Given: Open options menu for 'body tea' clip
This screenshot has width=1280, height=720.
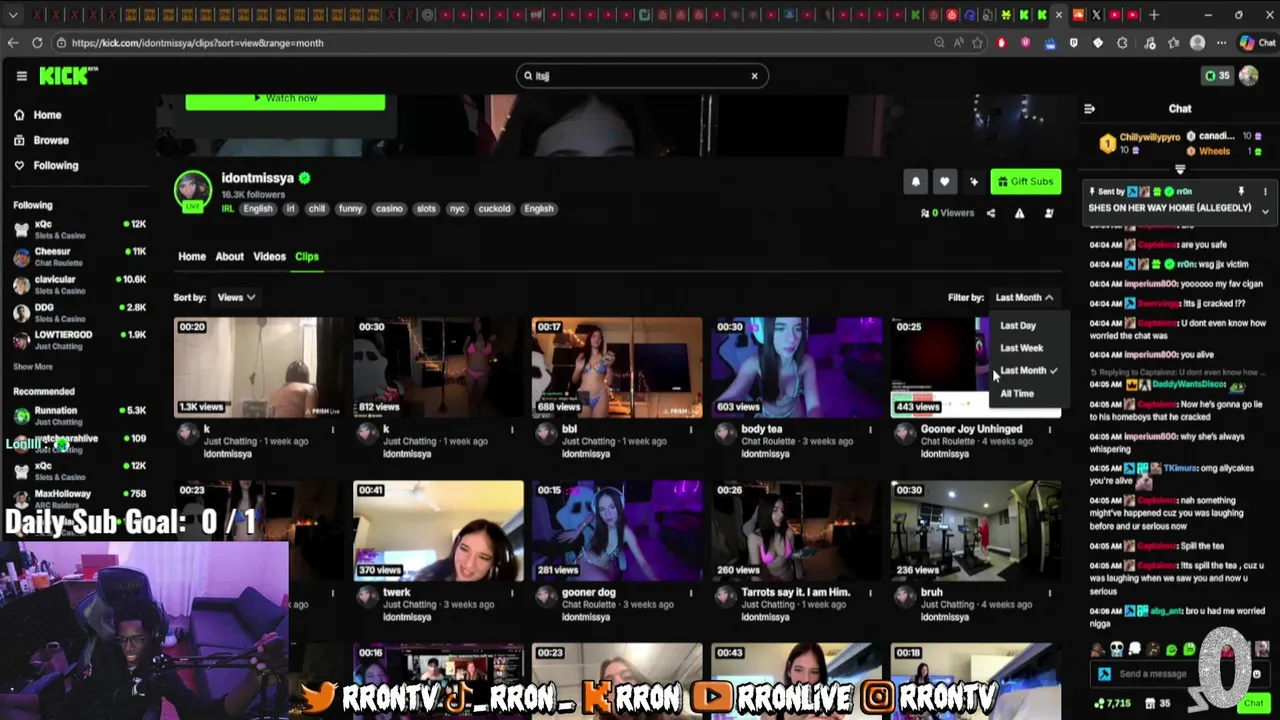Looking at the screenshot, I should point(870,430).
